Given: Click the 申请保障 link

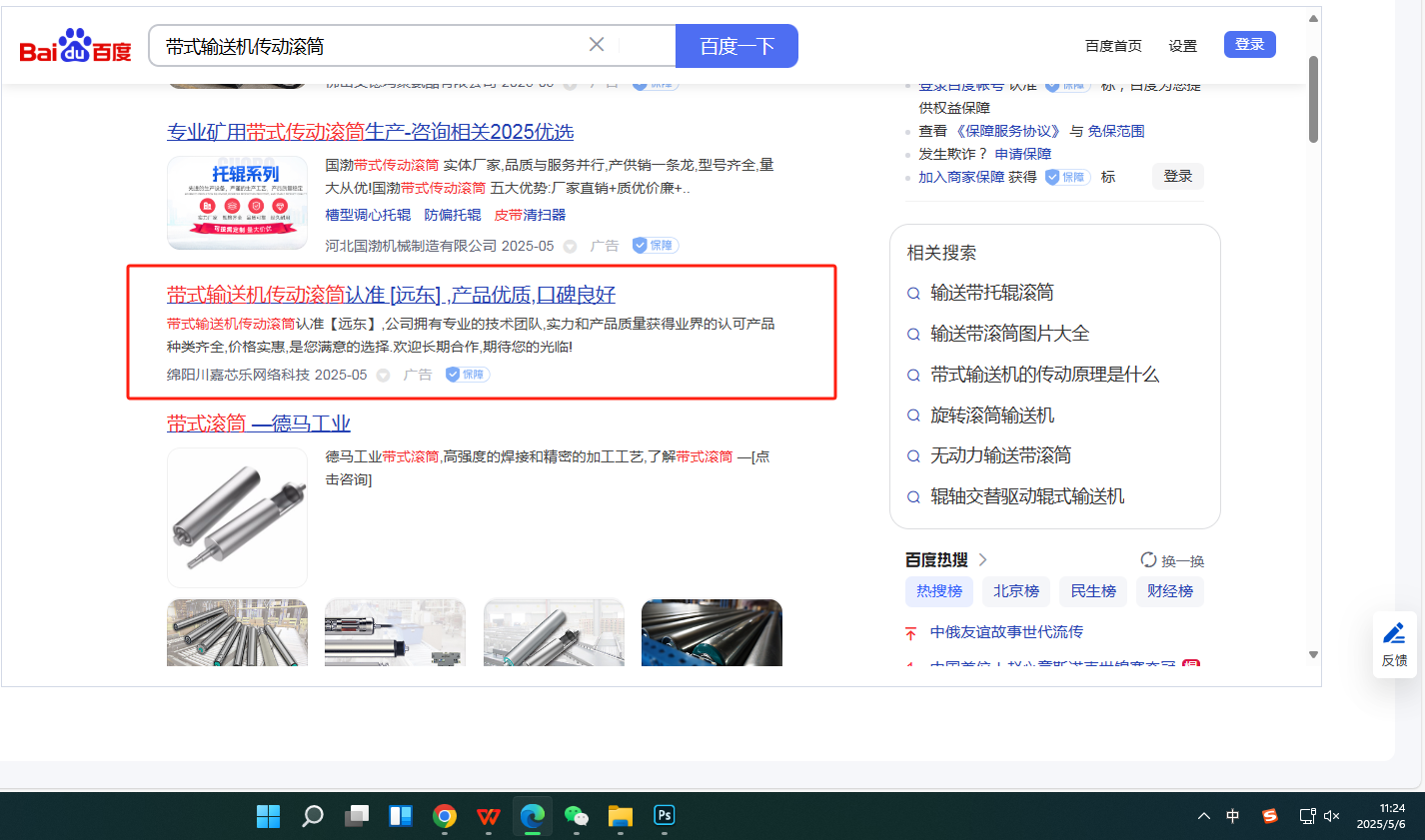Looking at the screenshot, I should click(x=1023, y=154).
